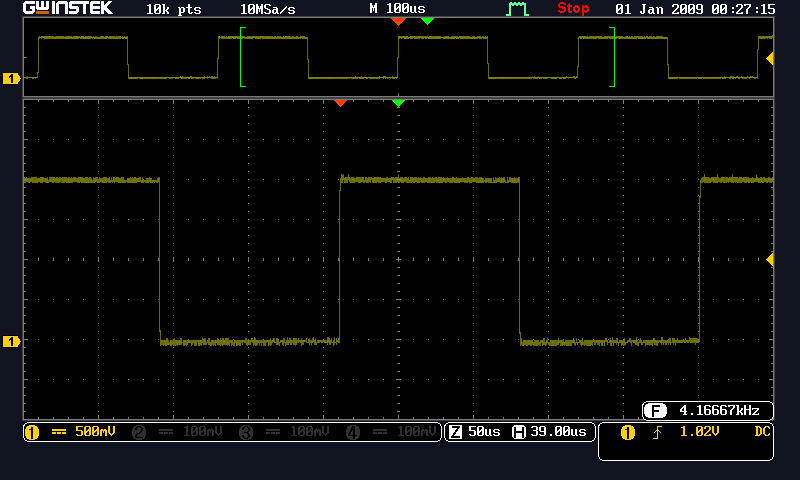Image resolution: width=800 pixels, height=480 pixels.
Task: Select the rising edge trigger slope icon
Action: pyautogui.click(x=659, y=432)
